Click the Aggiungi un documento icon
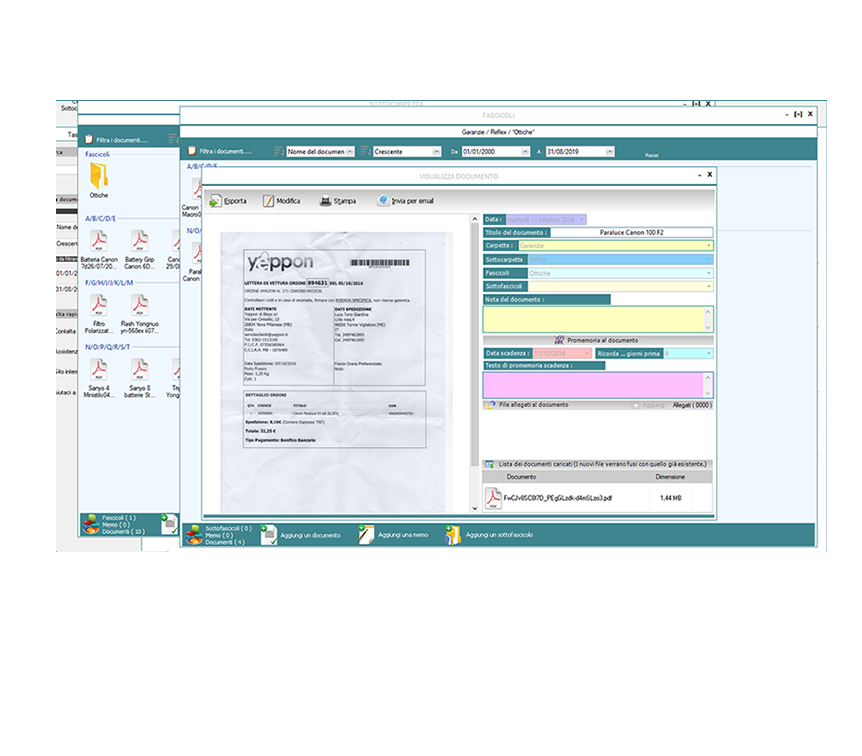Image resolution: width=862 pixels, height=756 pixels. (x=270, y=535)
